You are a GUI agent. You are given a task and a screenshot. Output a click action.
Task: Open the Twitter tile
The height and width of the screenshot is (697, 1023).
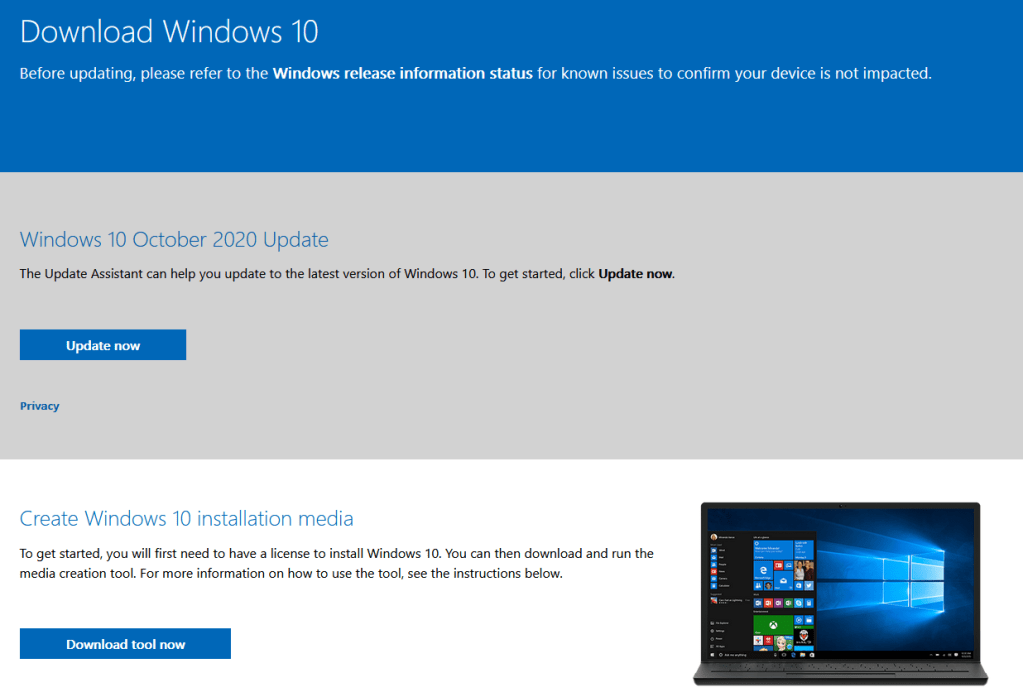[x=808, y=586]
